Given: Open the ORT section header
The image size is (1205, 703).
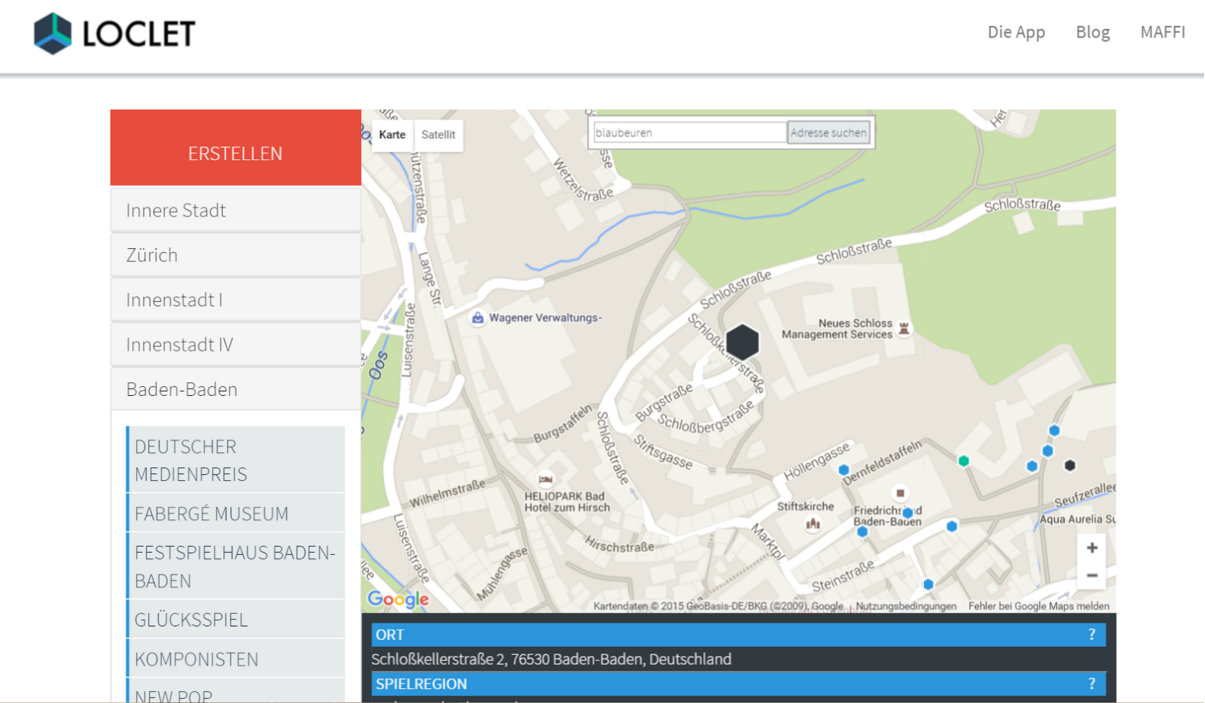Looking at the screenshot, I should [738, 634].
